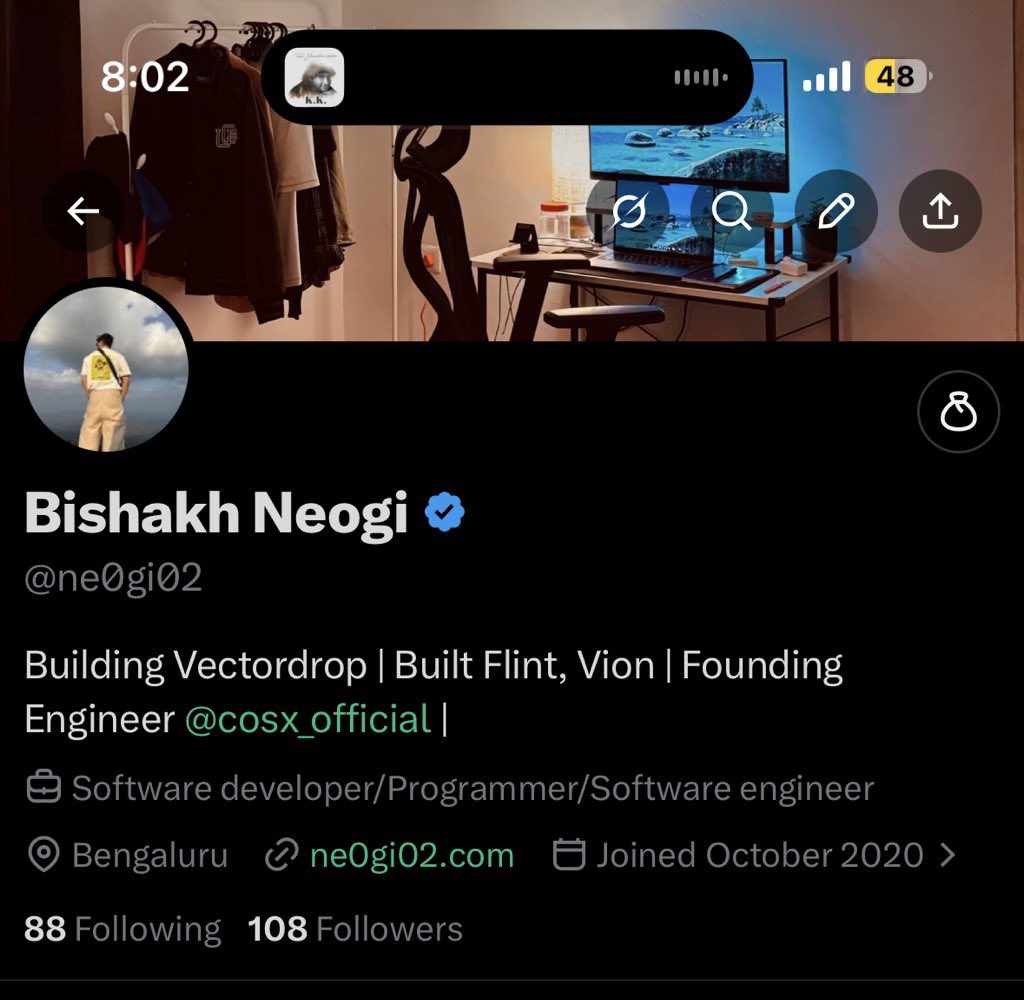Tap the back arrow icon
The height and width of the screenshot is (1000, 1024).
(83, 211)
